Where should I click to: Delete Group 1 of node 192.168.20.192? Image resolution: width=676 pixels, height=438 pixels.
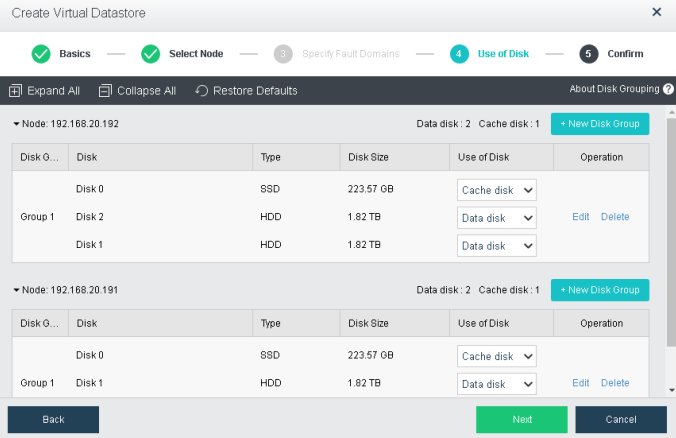coord(615,217)
